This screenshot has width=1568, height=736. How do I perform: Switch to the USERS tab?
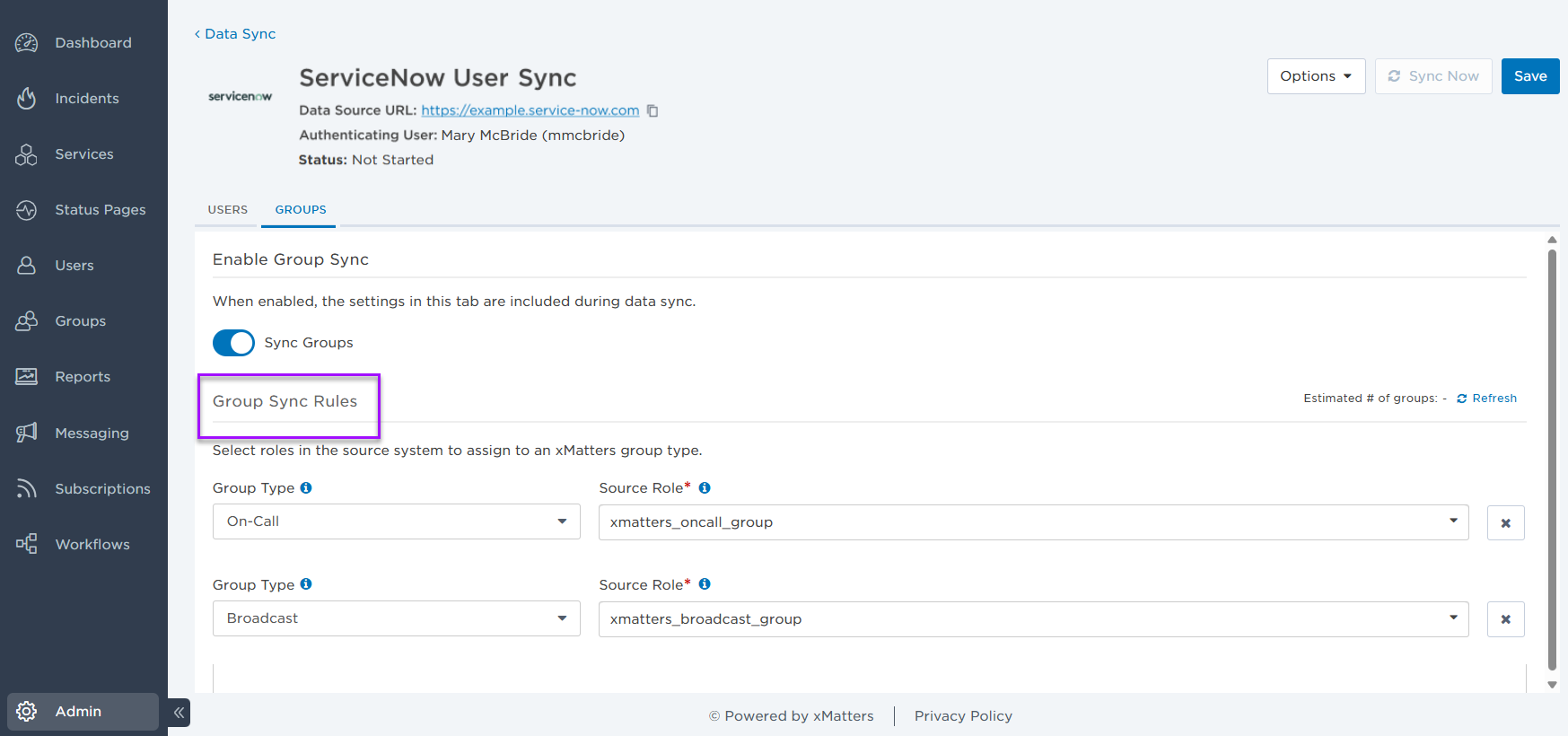point(228,209)
